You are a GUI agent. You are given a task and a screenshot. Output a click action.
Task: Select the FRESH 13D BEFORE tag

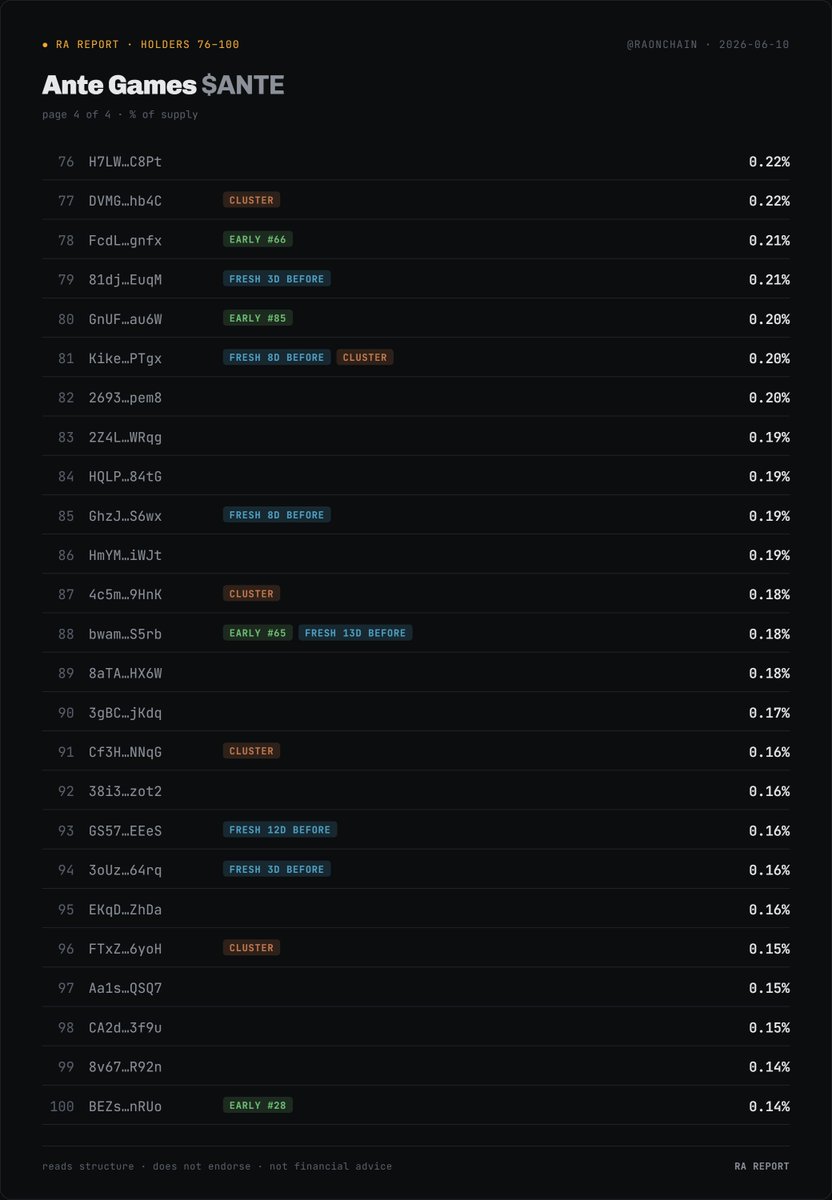(x=355, y=633)
